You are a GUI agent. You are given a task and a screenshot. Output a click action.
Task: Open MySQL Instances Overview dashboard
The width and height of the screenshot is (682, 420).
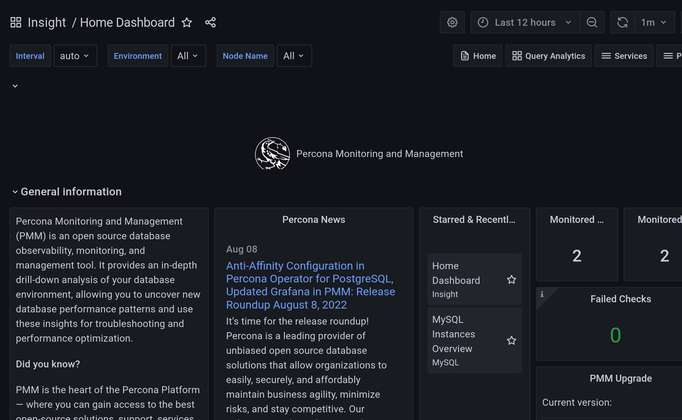454,334
